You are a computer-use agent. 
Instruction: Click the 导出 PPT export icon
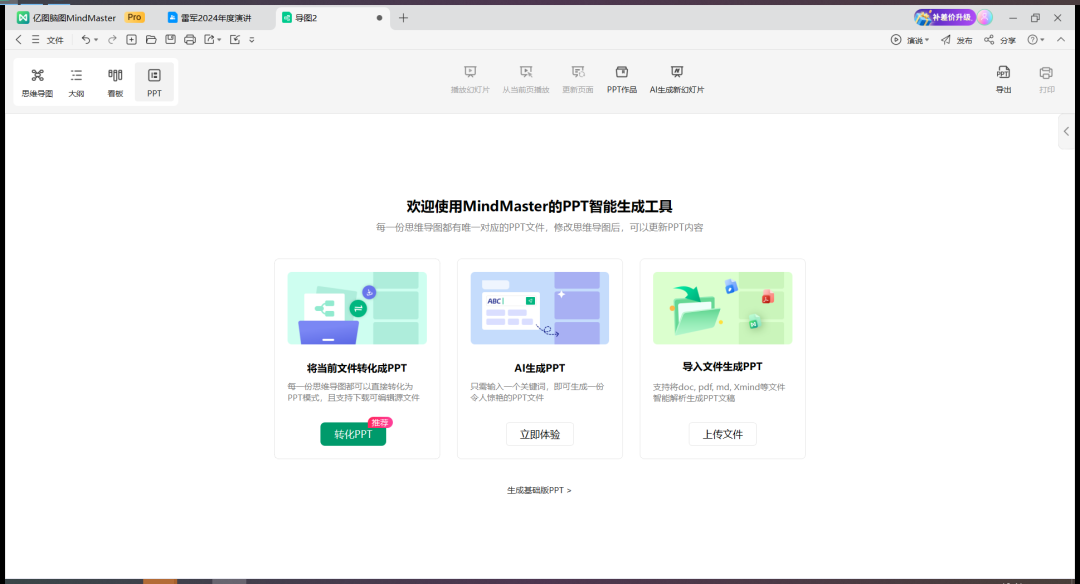point(1003,79)
